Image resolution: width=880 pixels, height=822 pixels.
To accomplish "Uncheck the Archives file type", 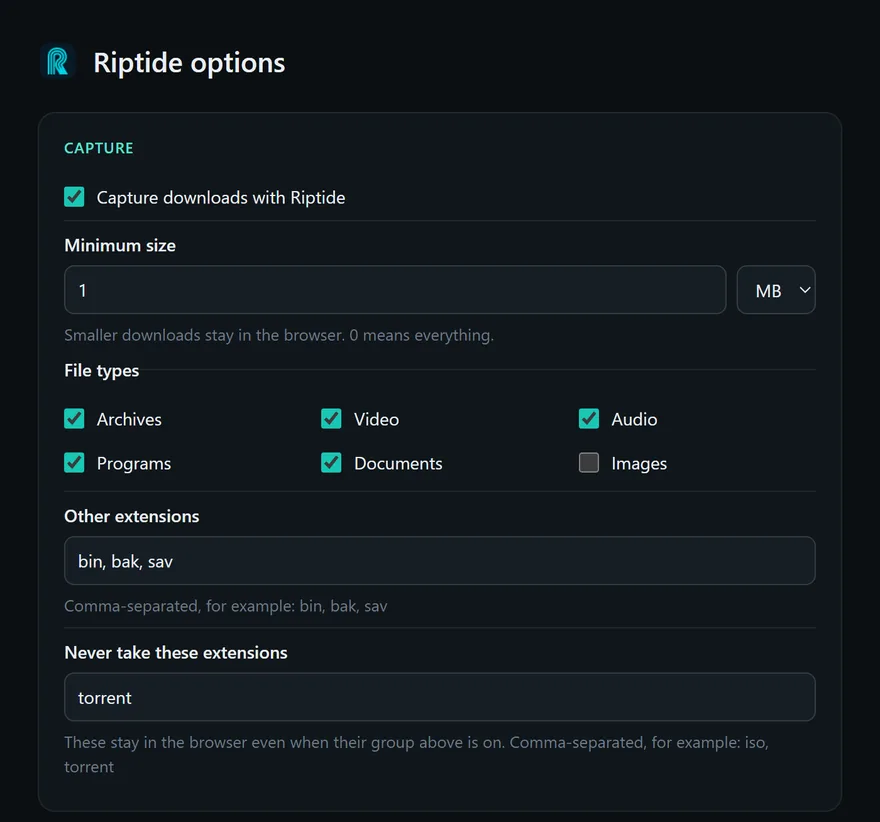I will coord(74,419).
